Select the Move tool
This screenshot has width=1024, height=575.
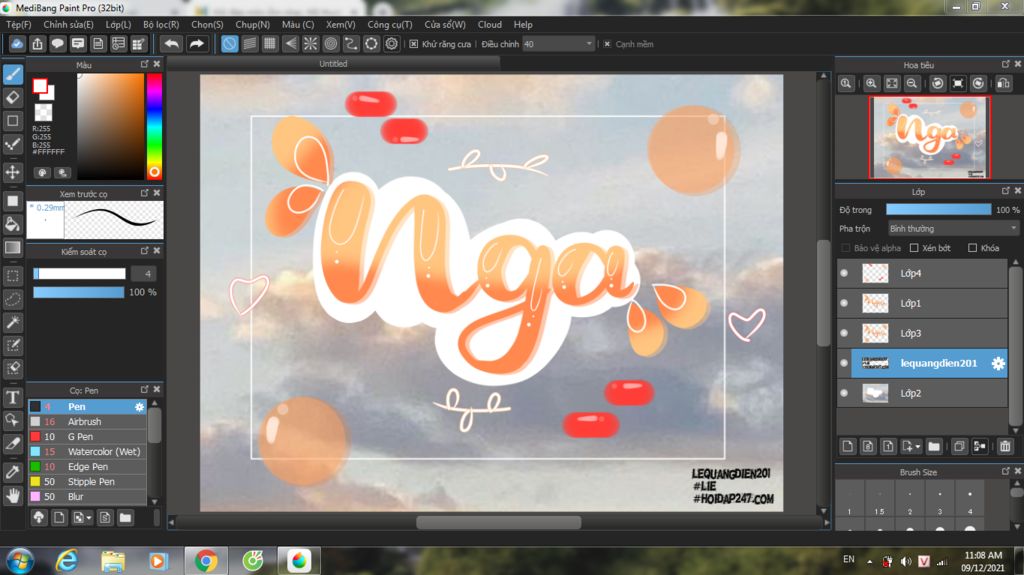12,172
